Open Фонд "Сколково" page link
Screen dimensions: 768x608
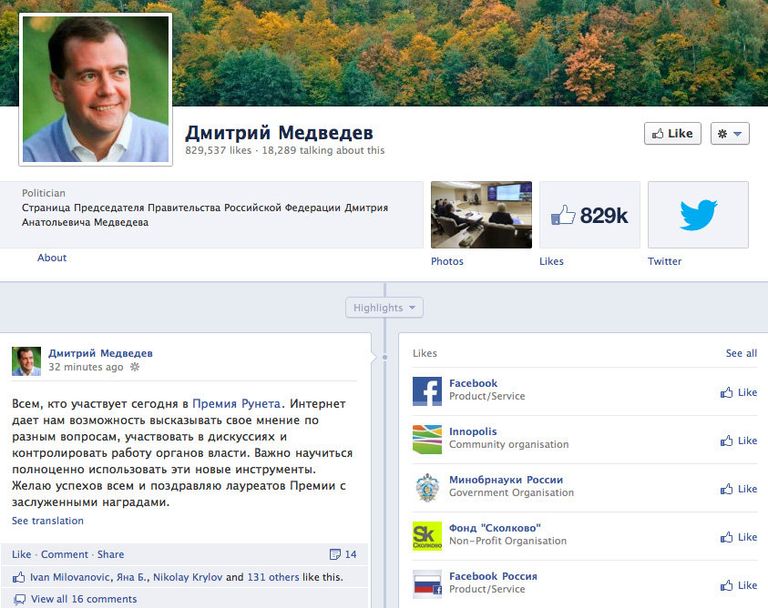coord(495,528)
